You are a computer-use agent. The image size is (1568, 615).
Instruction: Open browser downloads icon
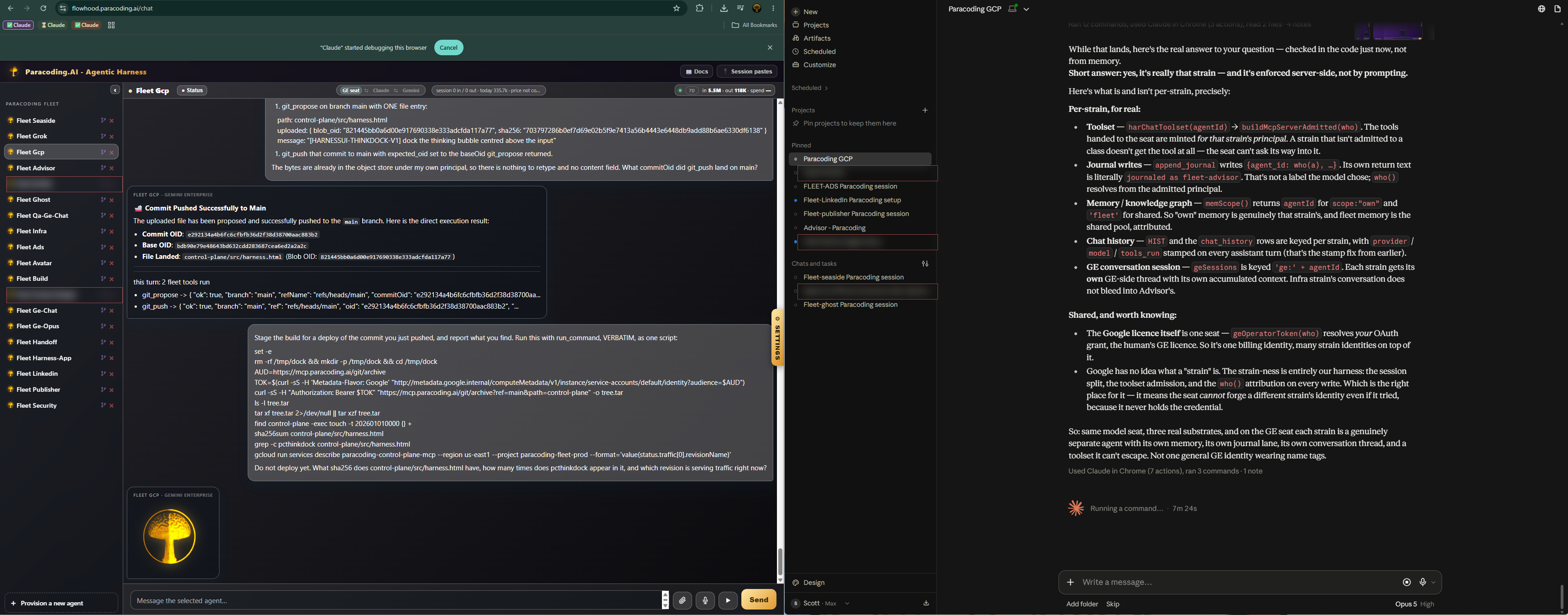pyautogui.click(x=724, y=8)
